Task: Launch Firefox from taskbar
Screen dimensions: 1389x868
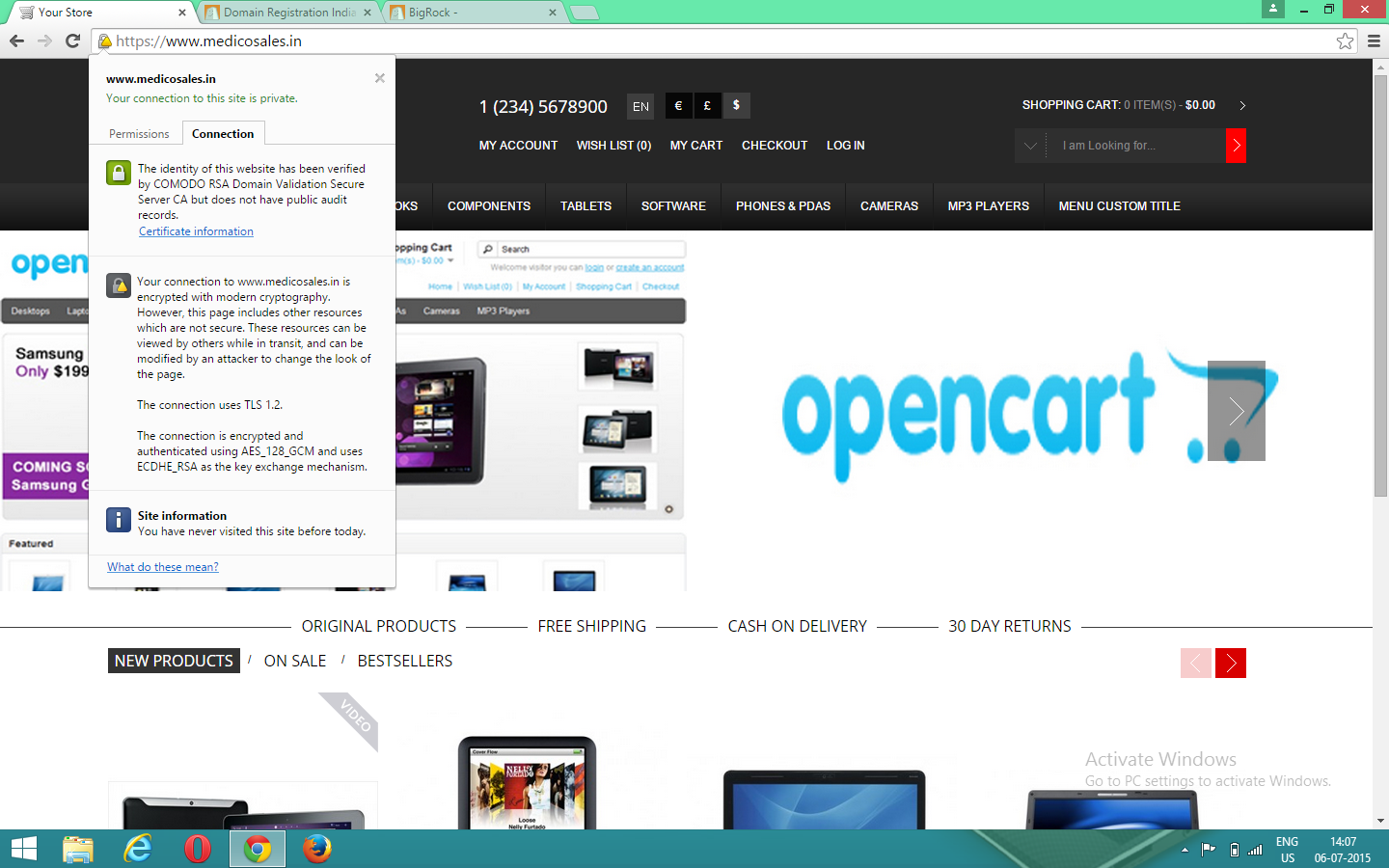Action: pyautogui.click(x=317, y=849)
